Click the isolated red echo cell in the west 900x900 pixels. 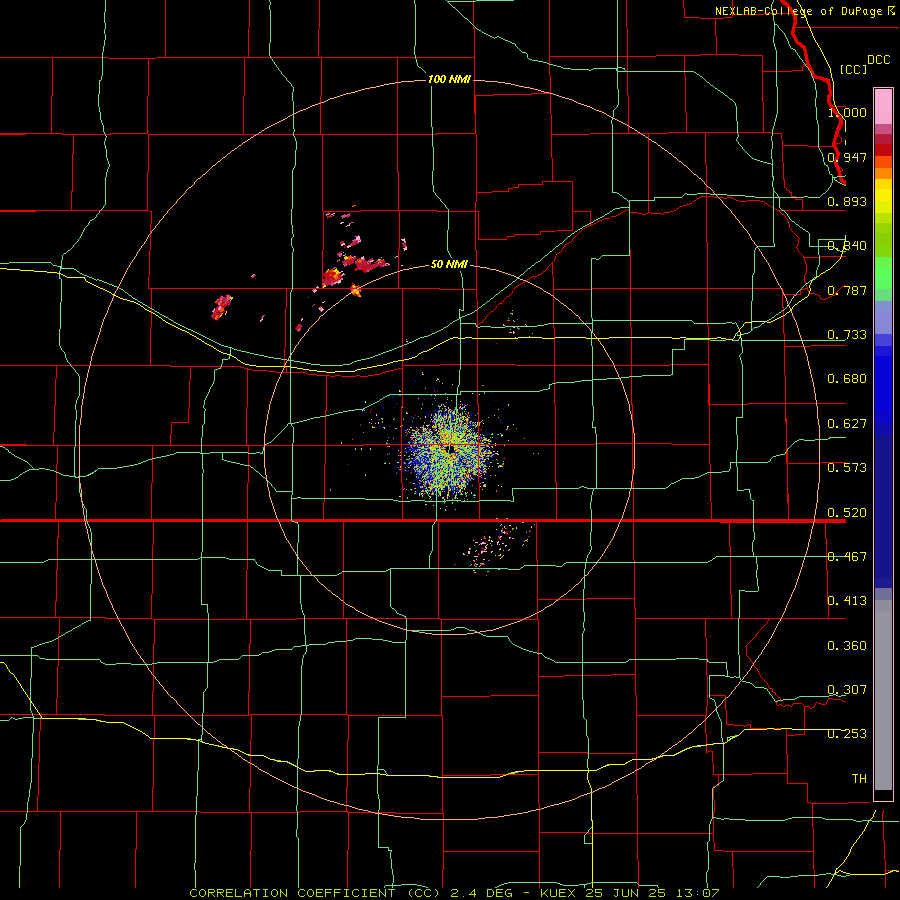click(222, 307)
